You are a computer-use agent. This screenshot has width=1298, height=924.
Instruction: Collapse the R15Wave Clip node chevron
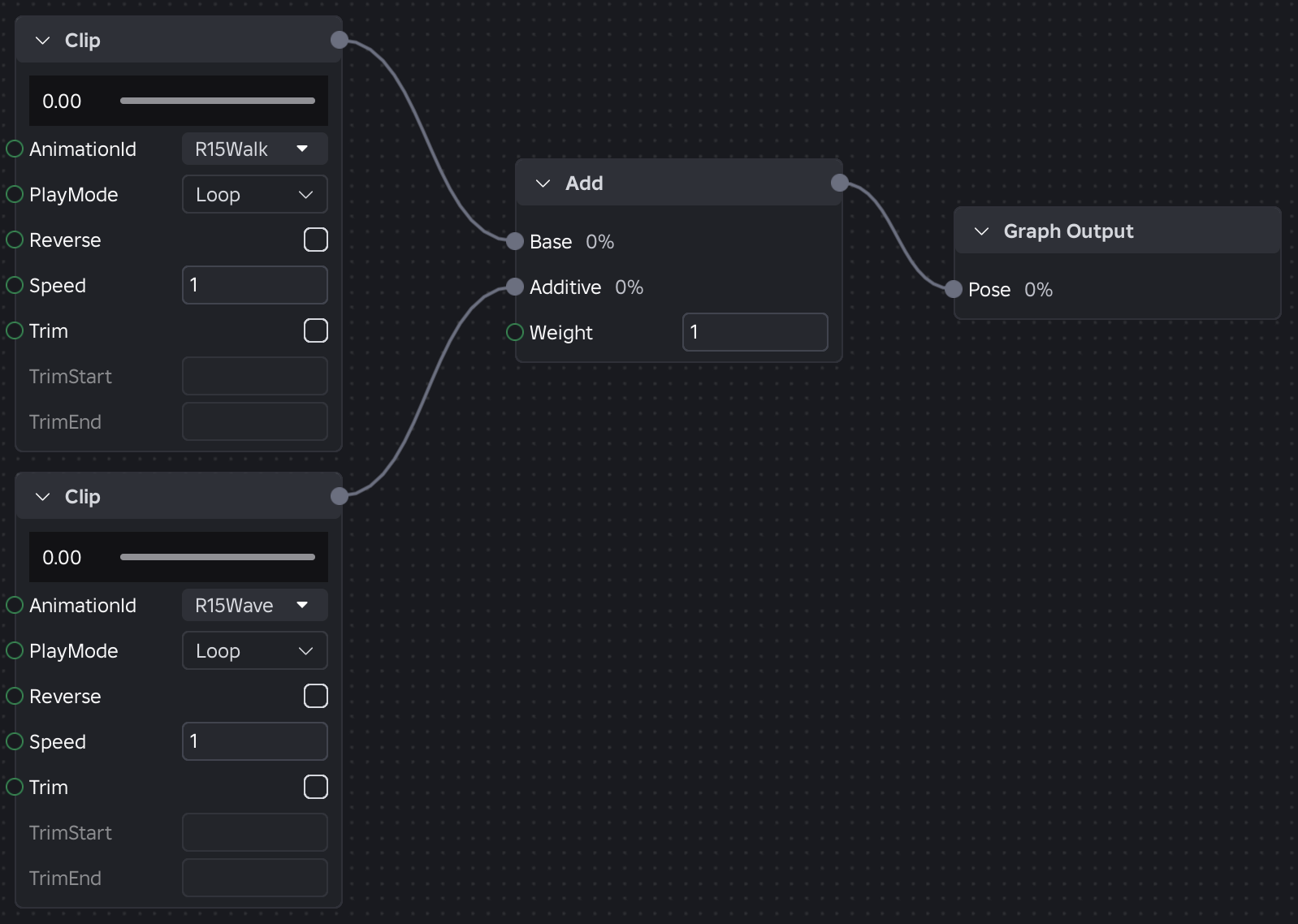[43, 497]
